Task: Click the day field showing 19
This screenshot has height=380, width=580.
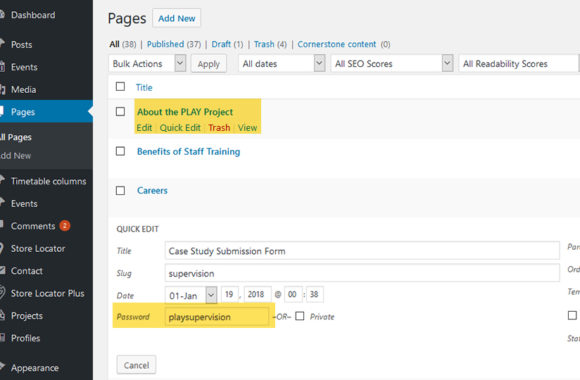Action: pyautogui.click(x=230, y=295)
